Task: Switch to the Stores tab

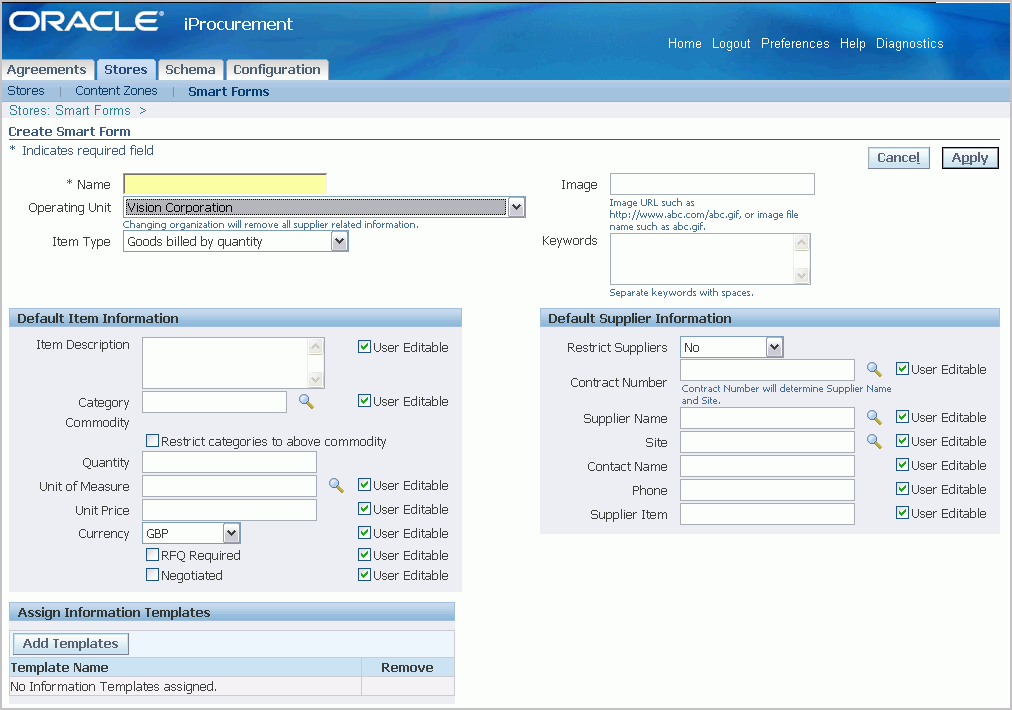Action: (126, 70)
